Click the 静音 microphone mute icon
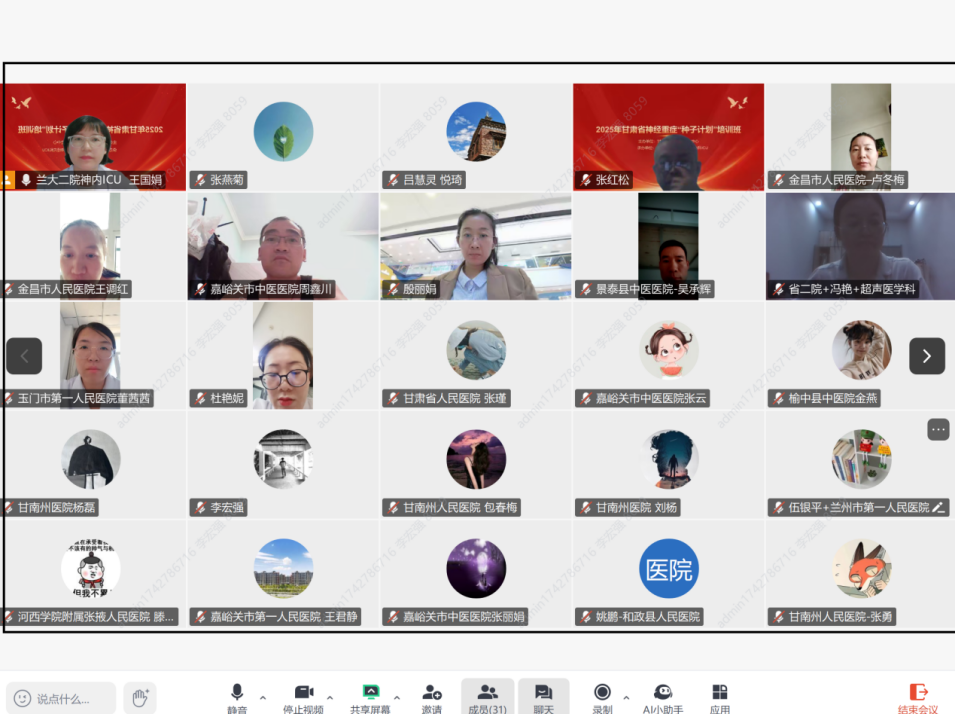The height and width of the screenshot is (714, 955). coord(237,693)
